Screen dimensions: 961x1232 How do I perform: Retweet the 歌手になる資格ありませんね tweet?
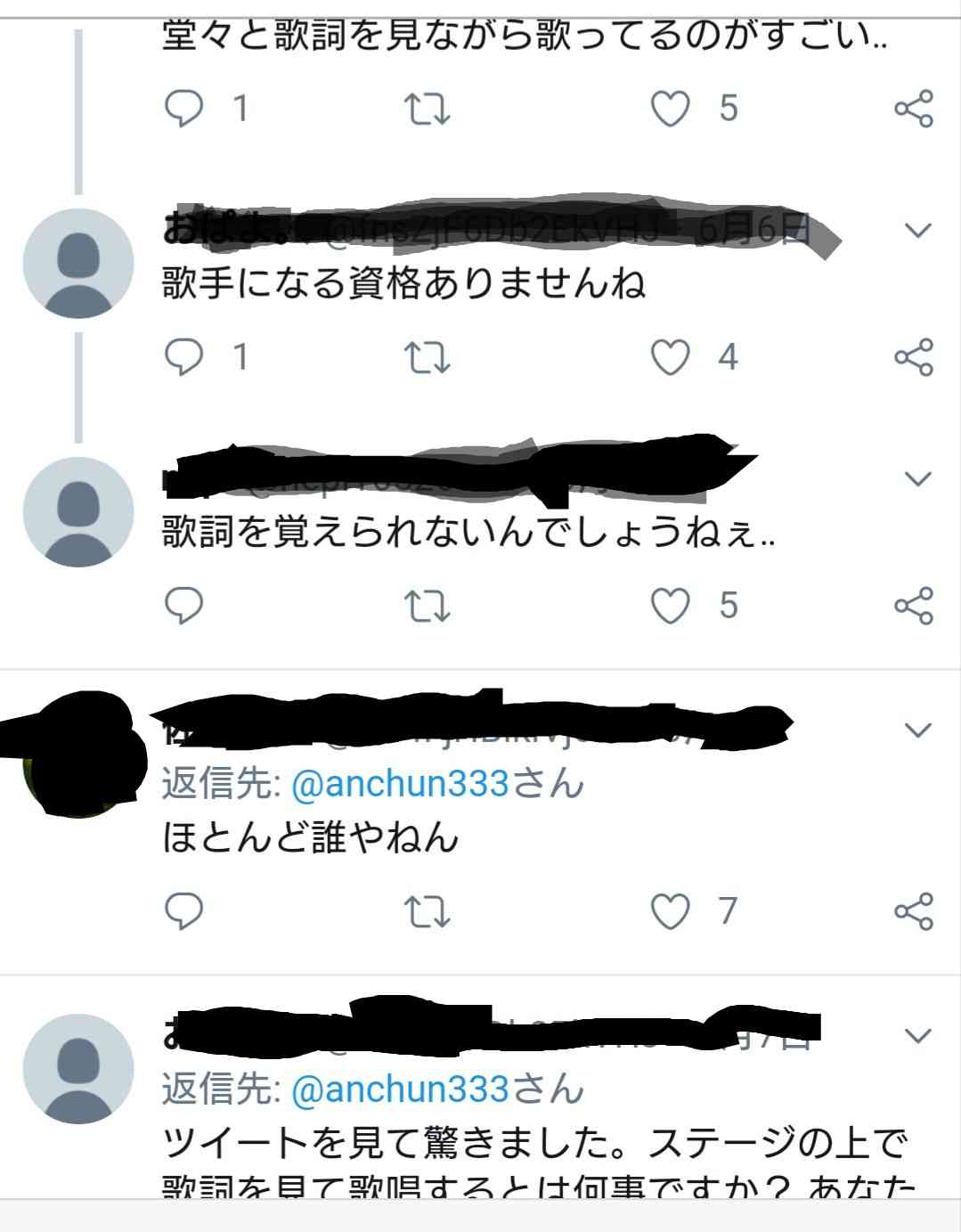tap(427, 357)
